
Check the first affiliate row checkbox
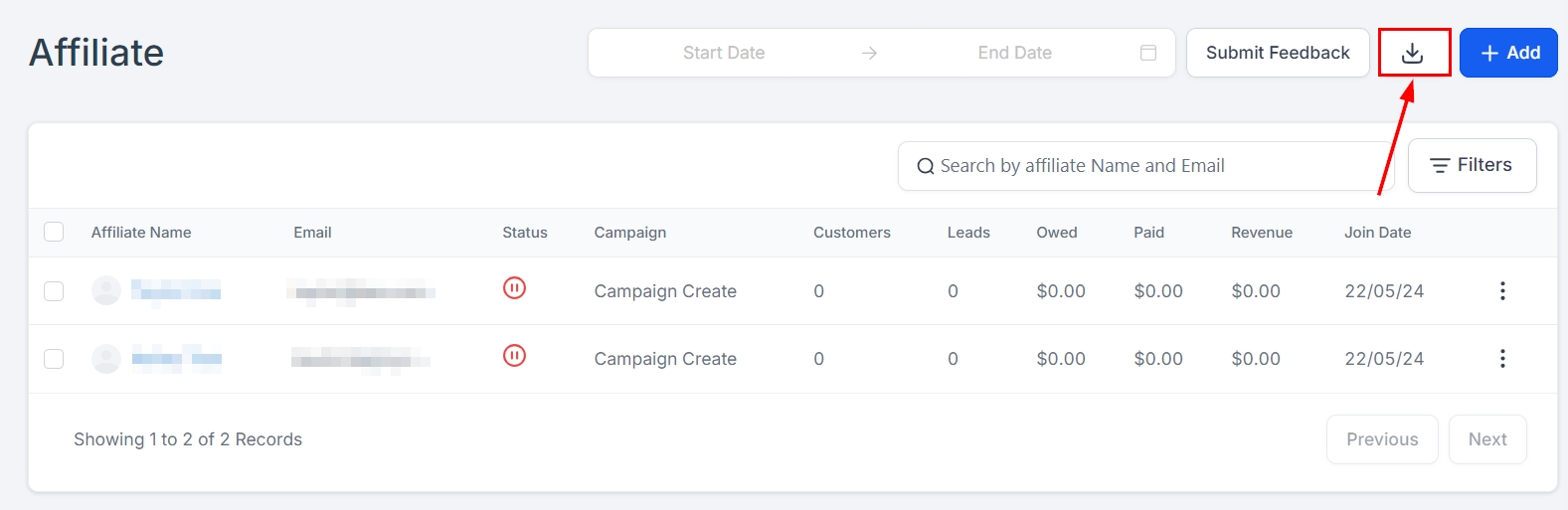[x=54, y=290]
